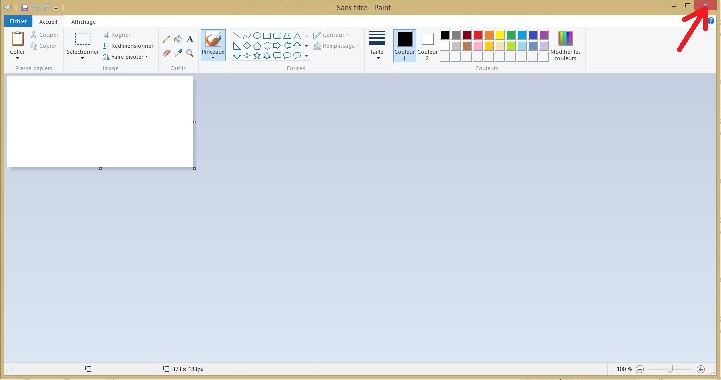Click the zoom slider in status bar
Viewport: 721px width, 380px height.
pyautogui.click(x=670, y=368)
